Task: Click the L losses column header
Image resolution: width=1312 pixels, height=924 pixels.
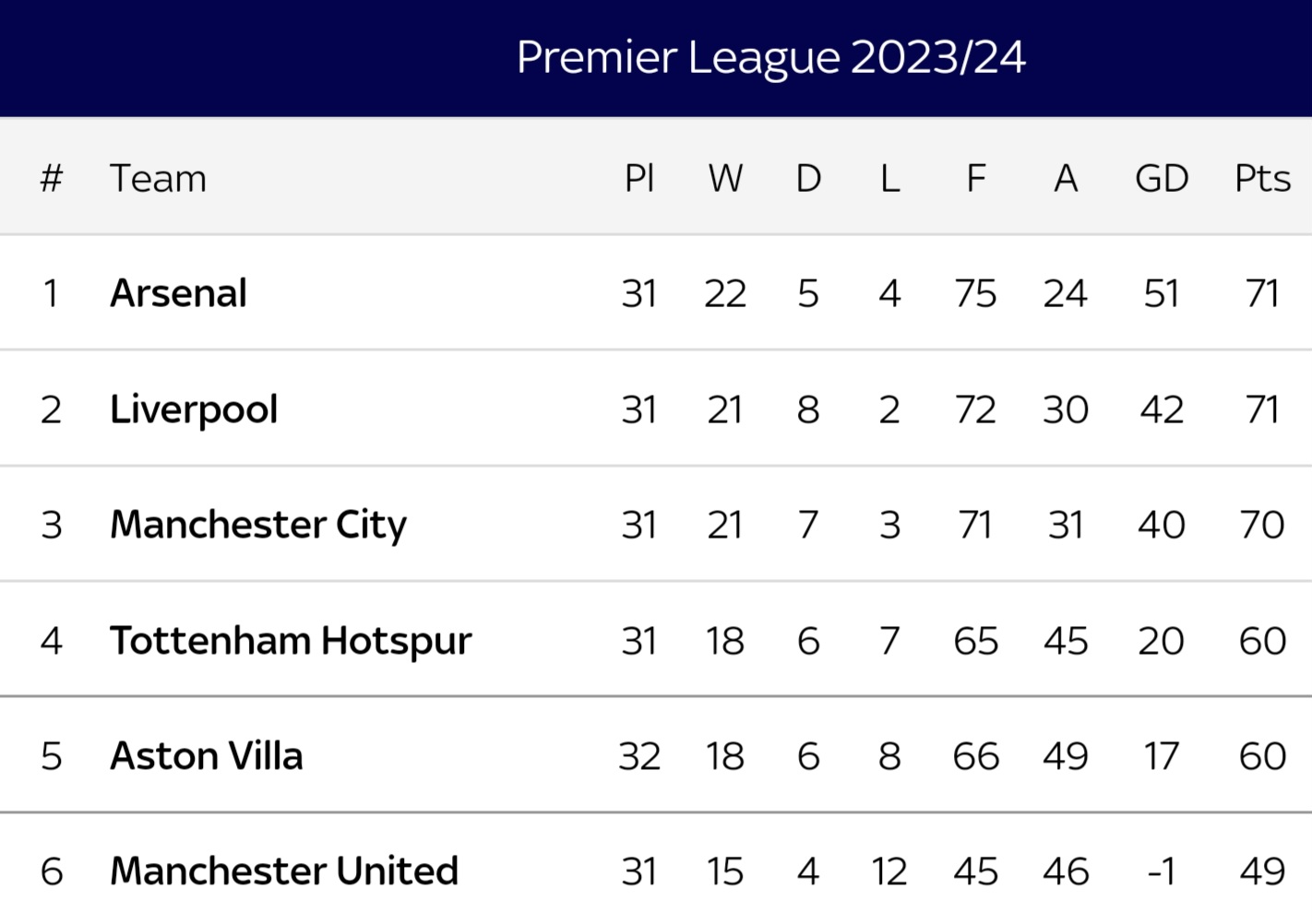Action: 889,178
